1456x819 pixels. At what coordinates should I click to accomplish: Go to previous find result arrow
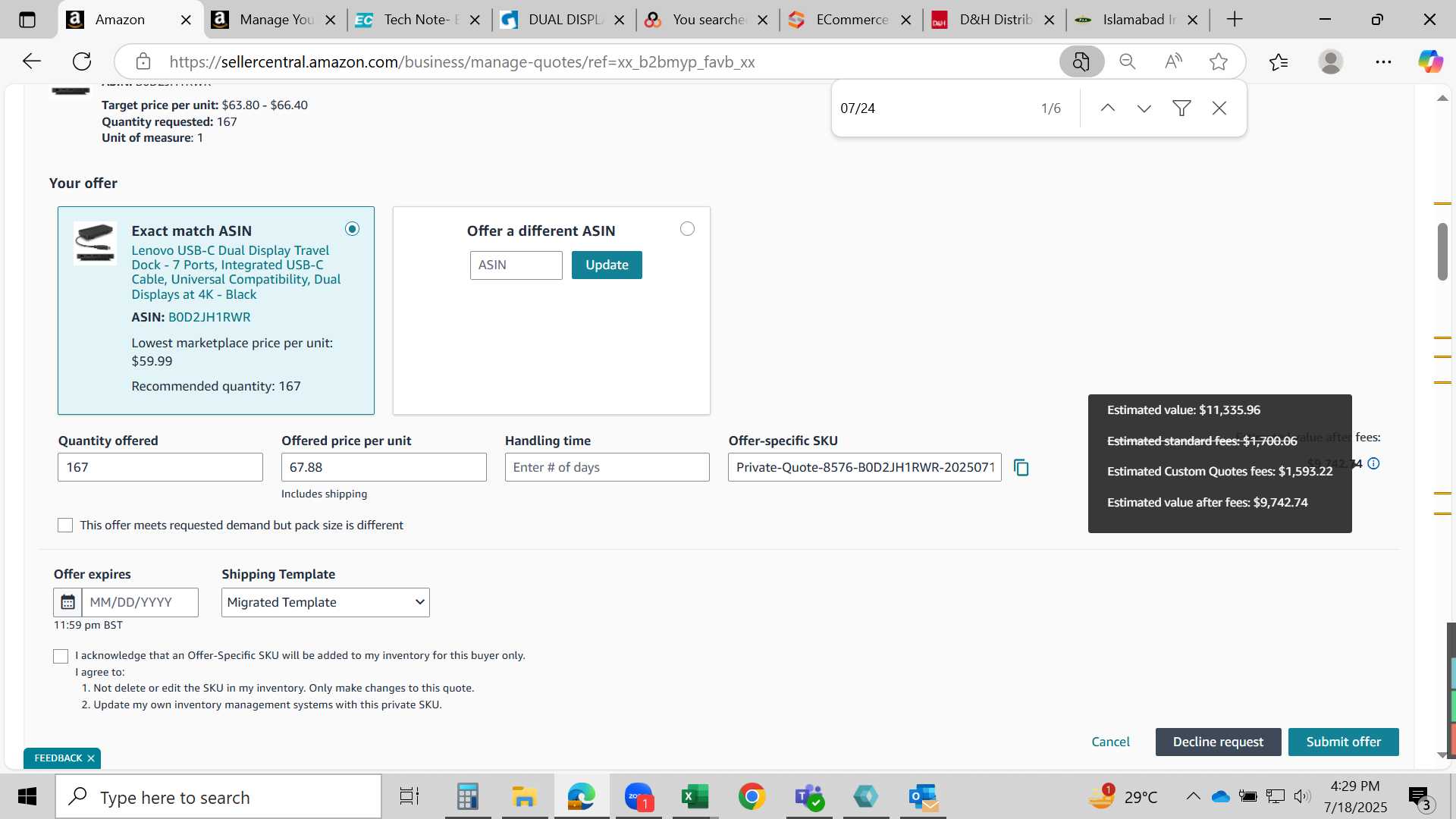click(x=1107, y=108)
